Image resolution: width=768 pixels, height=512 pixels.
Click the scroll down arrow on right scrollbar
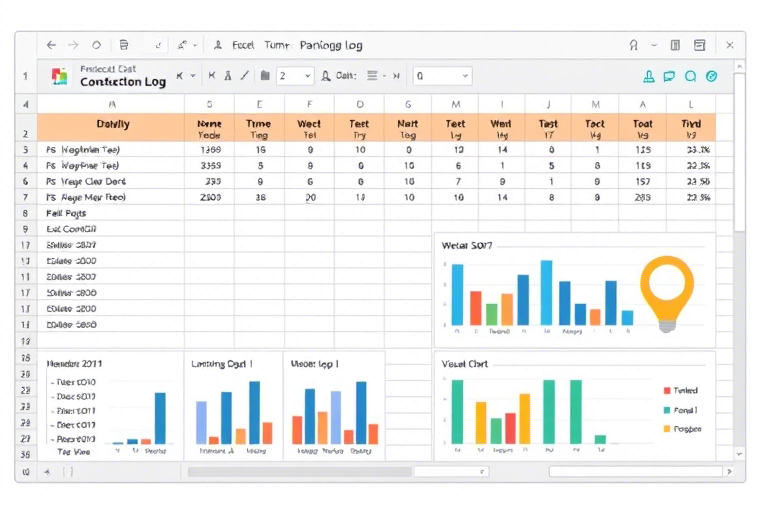click(x=740, y=454)
